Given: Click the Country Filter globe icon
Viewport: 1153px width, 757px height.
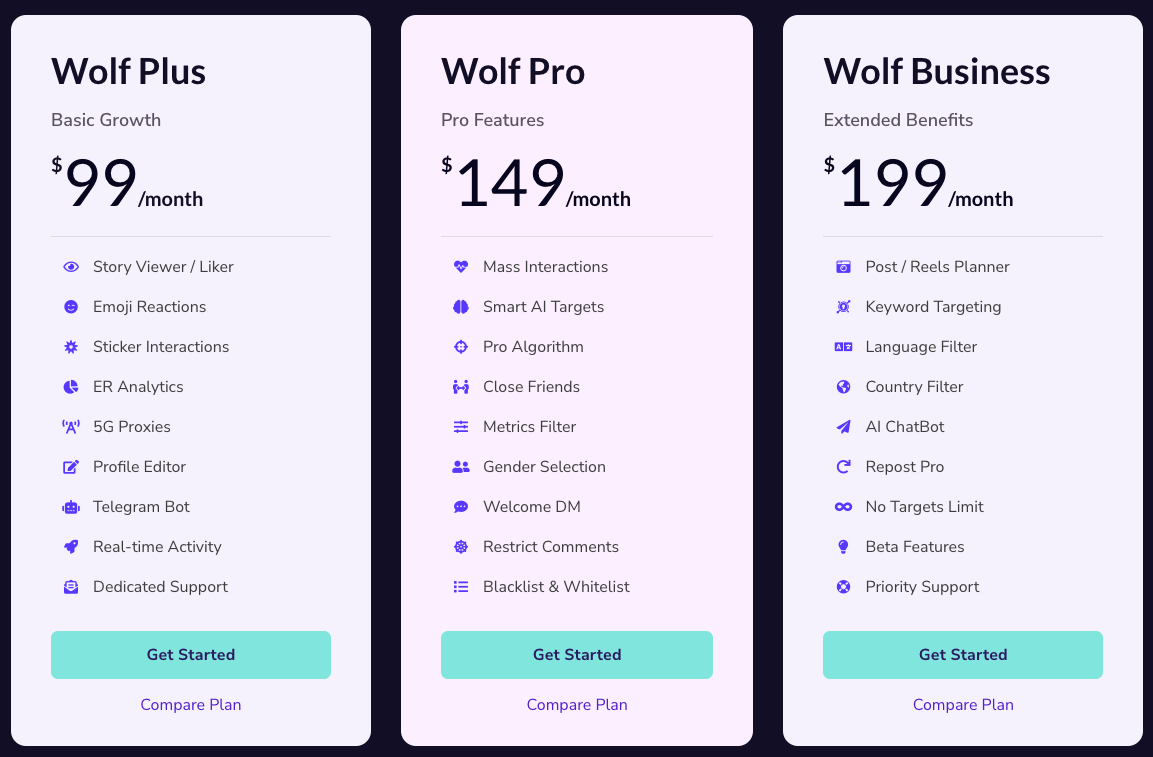Looking at the screenshot, I should pos(843,387).
